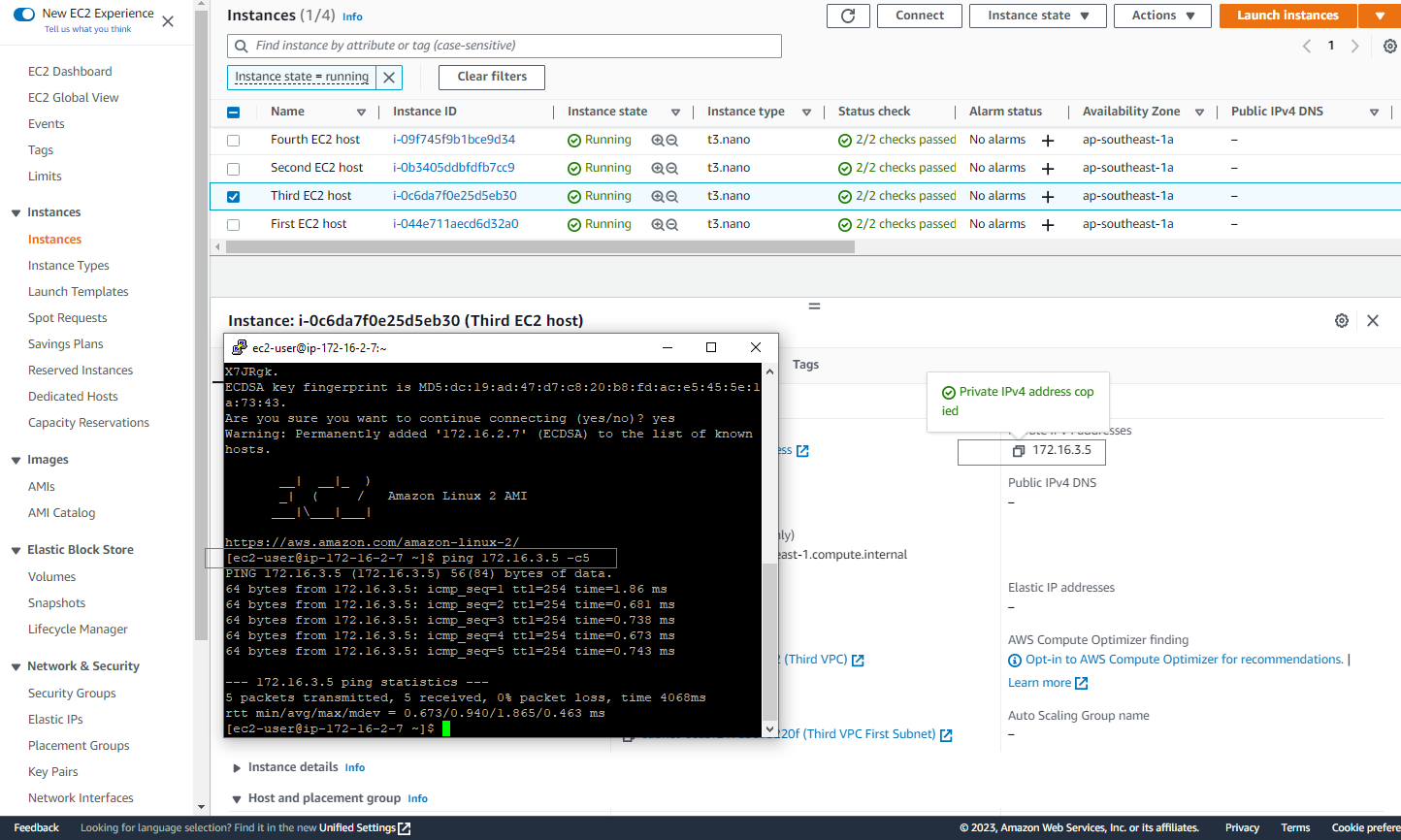Image resolution: width=1401 pixels, height=840 pixels.
Task: Collapse the Instances sidebar section
Action: [x=16, y=213]
